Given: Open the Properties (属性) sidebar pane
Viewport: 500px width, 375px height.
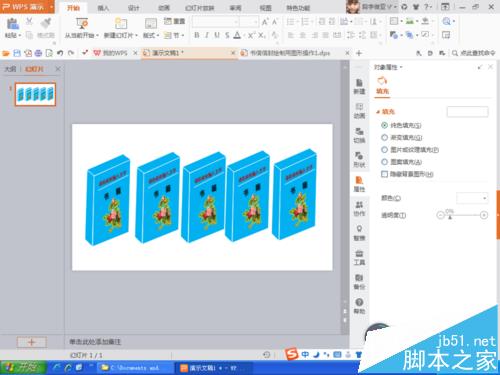Looking at the screenshot, I should click(359, 184).
